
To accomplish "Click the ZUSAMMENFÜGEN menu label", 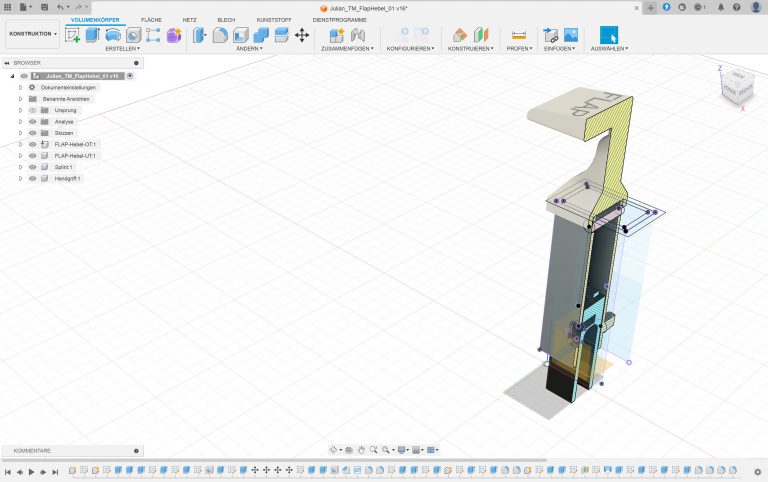I will click(x=346, y=48).
